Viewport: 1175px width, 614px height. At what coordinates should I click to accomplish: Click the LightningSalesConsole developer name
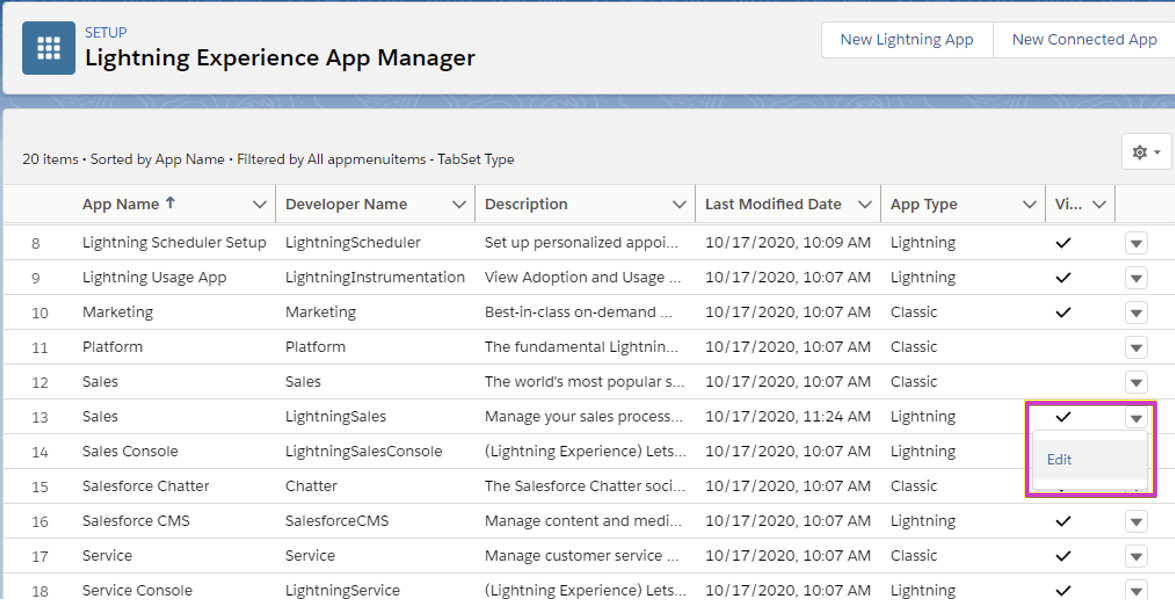tap(363, 451)
